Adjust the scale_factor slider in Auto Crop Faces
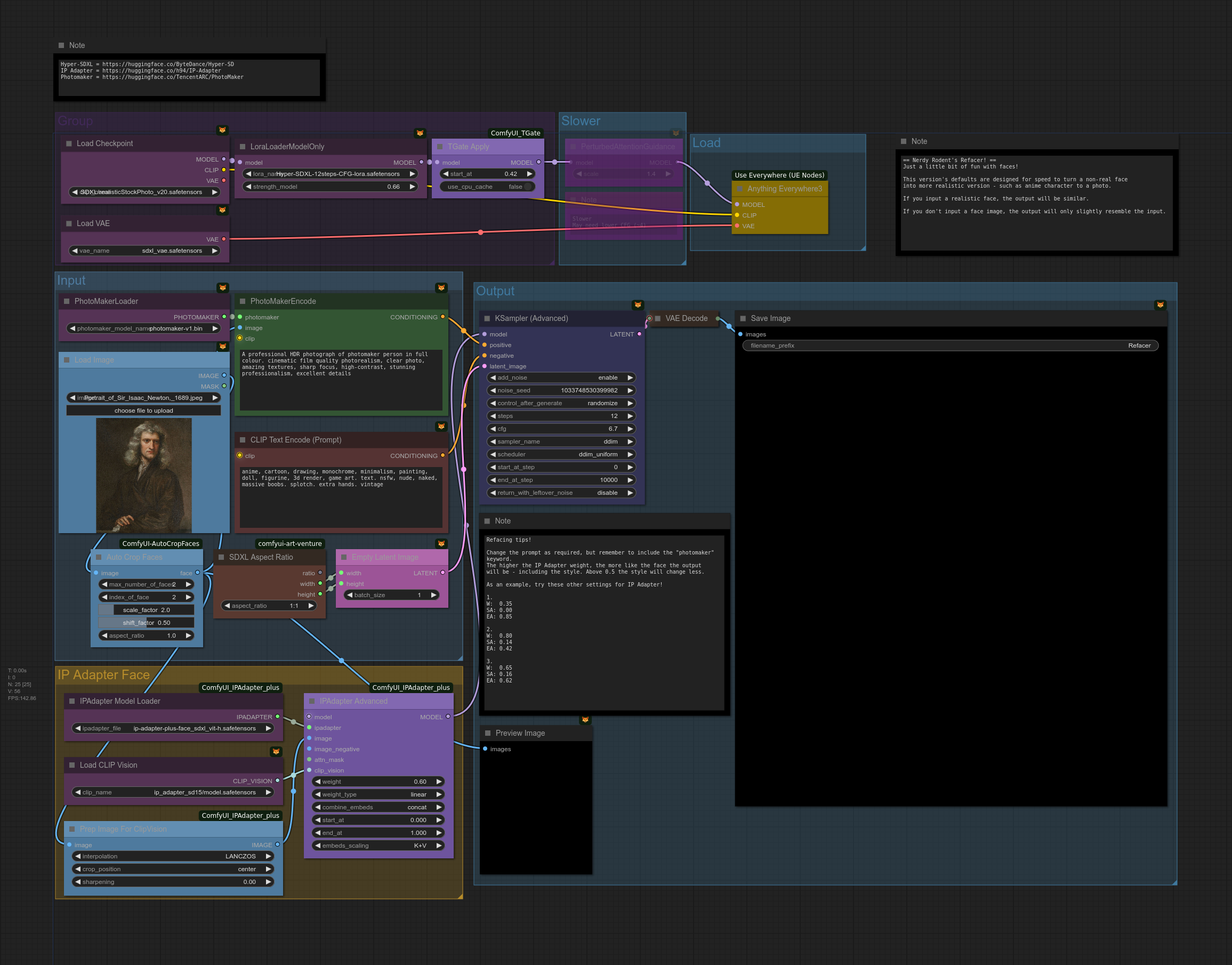1232x965 pixels. point(146,610)
